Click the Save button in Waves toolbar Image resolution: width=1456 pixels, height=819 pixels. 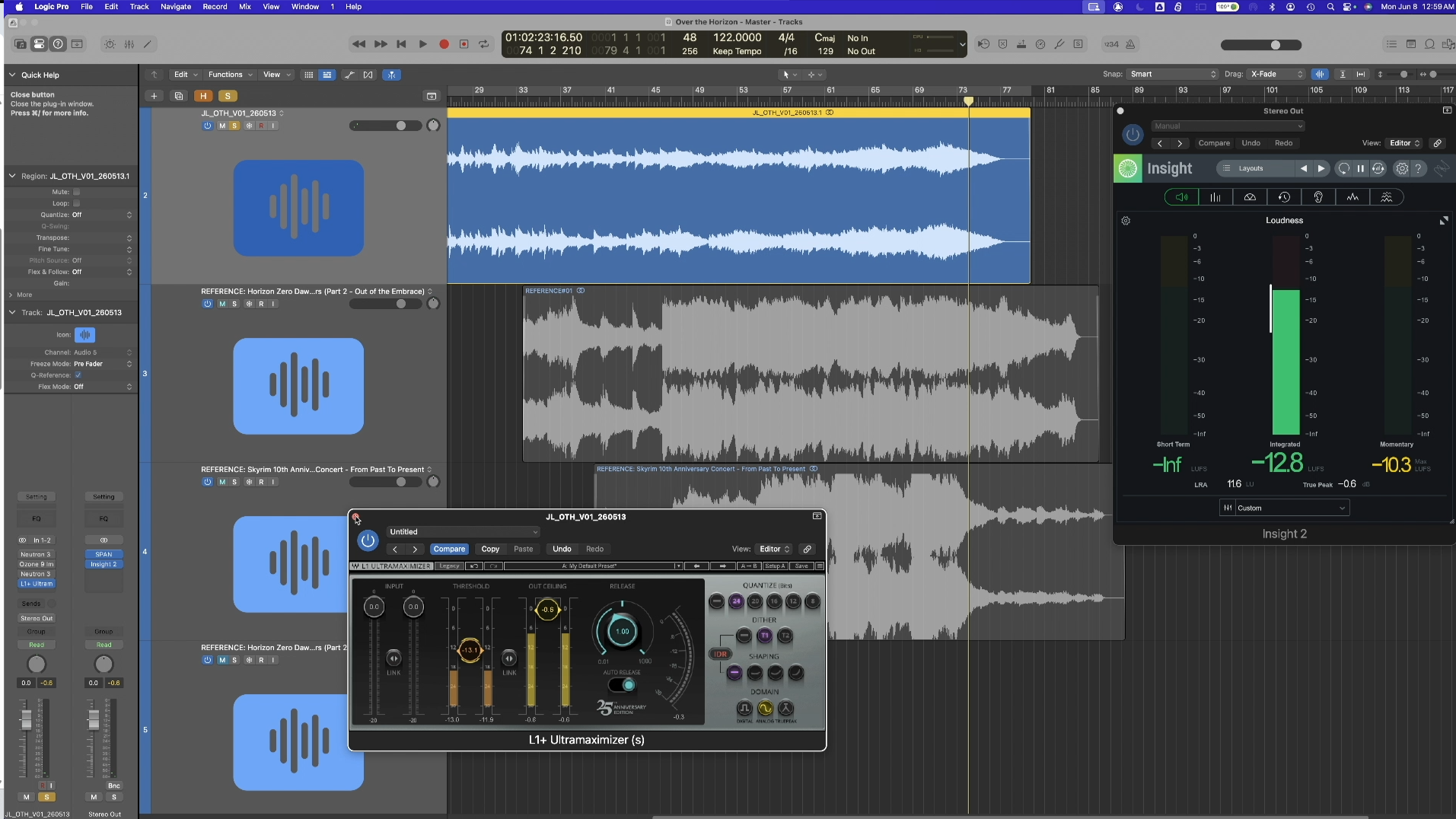click(x=801, y=566)
